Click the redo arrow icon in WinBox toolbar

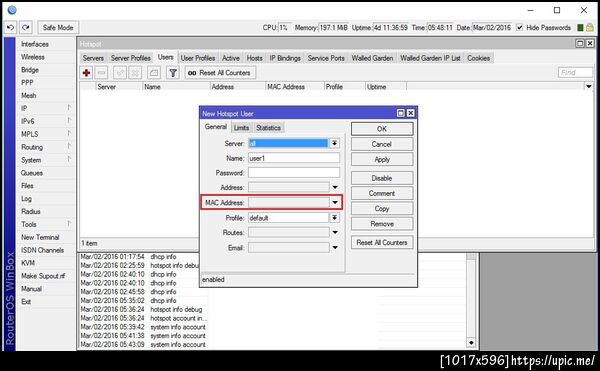click(26, 28)
